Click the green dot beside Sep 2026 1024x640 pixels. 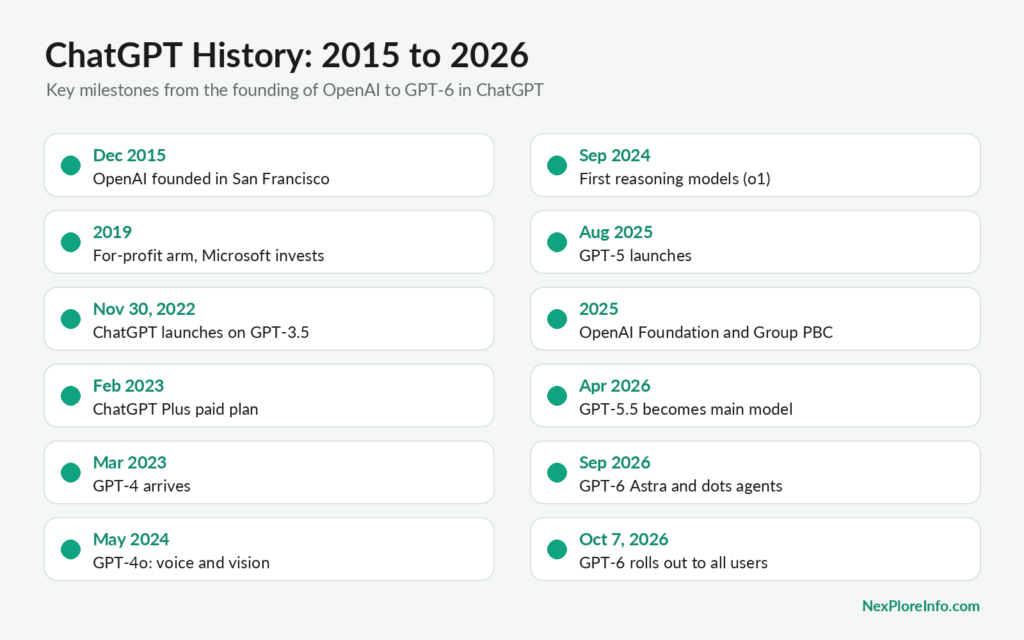point(557,472)
